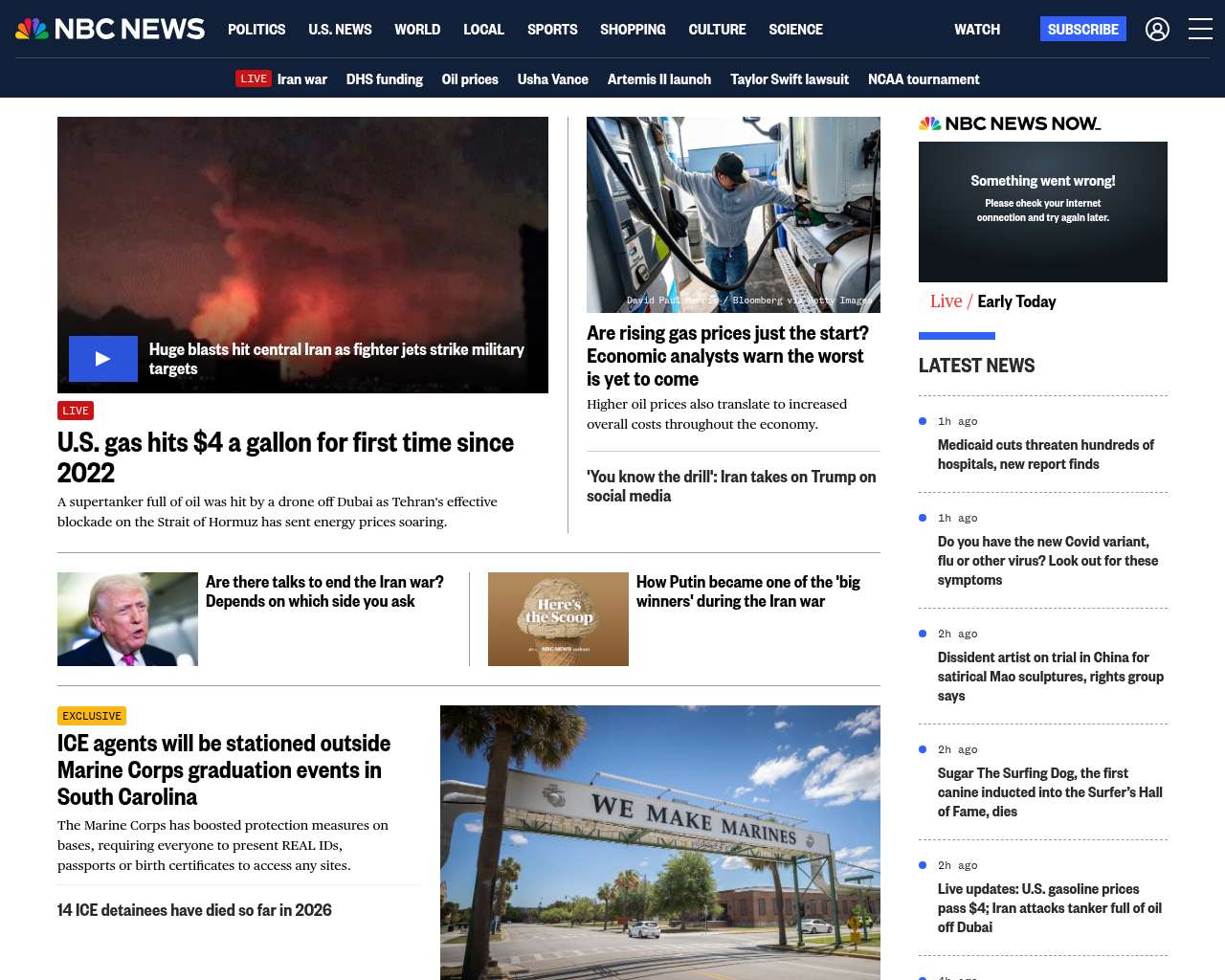1225x980 pixels.
Task: Click the gas pump photo thumbnail
Action: pos(733,214)
